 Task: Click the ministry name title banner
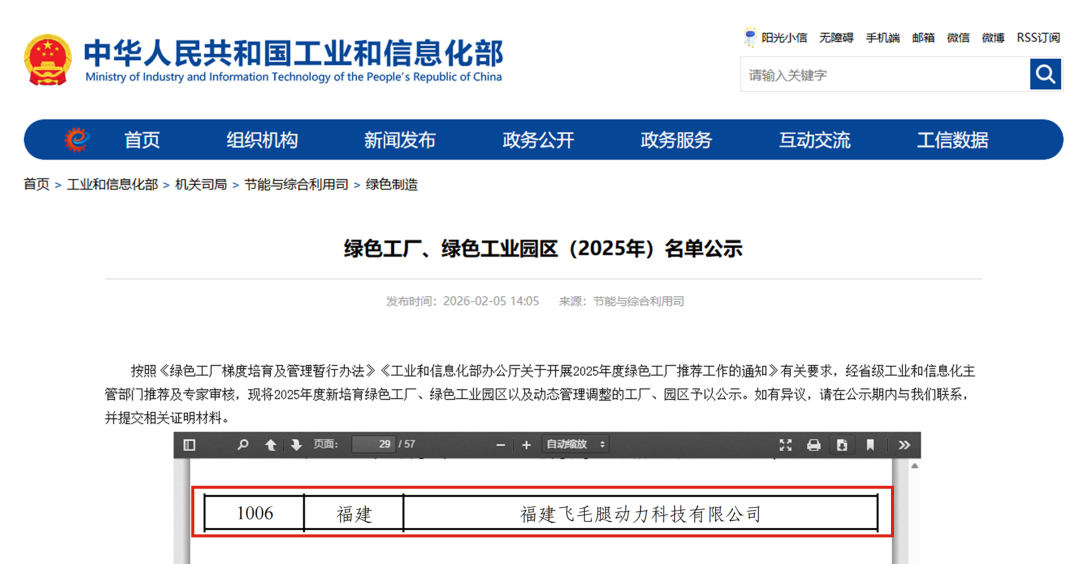293,61
